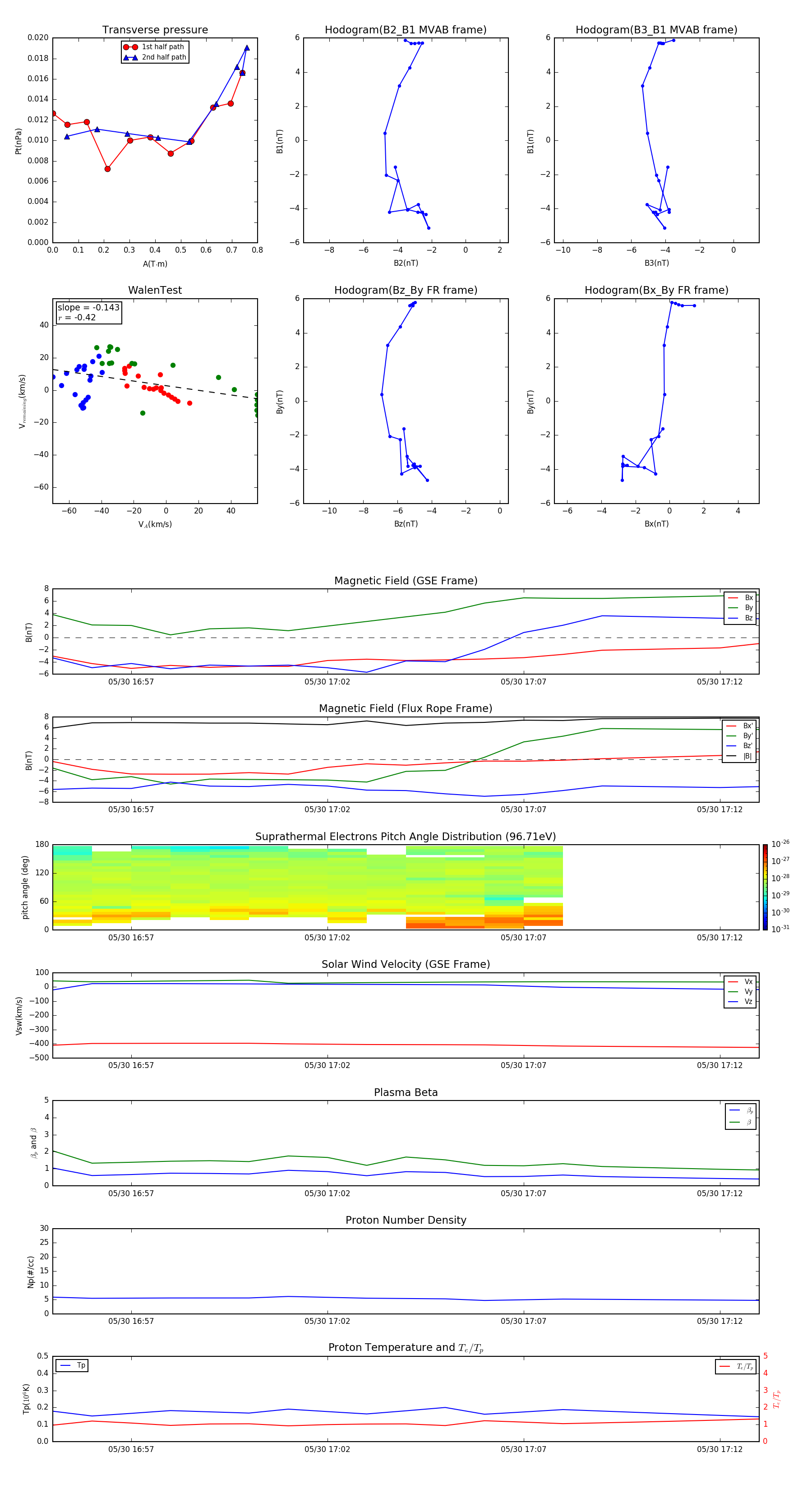Click the 'r = -0.42' annotation

[x=77, y=317]
